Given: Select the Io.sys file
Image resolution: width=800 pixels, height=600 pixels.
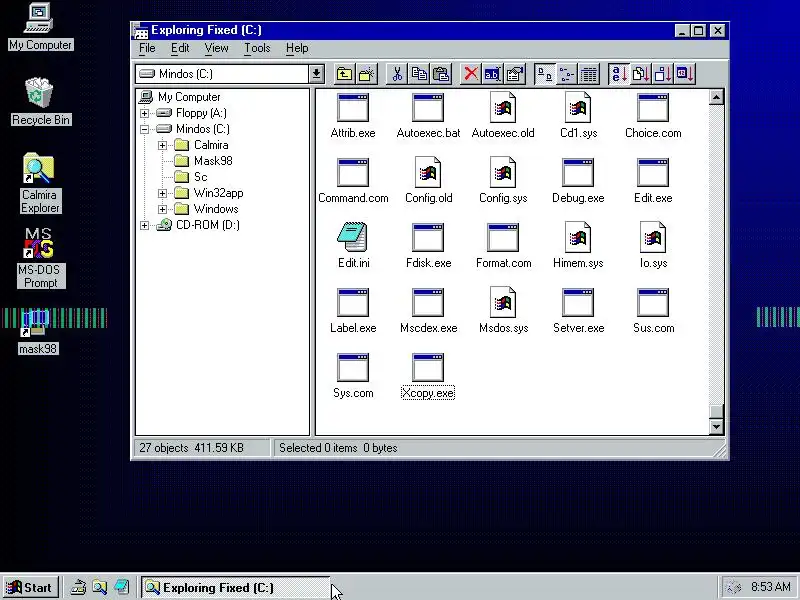Looking at the screenshot, I should tap(653, 245).
